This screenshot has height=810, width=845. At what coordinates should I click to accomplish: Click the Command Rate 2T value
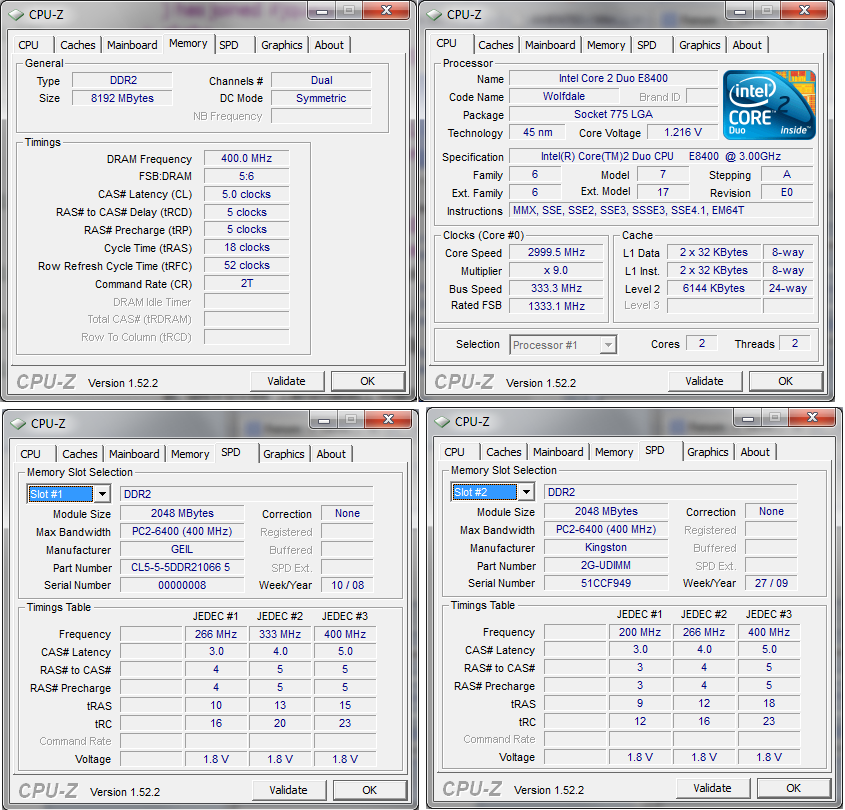[247, 283]
